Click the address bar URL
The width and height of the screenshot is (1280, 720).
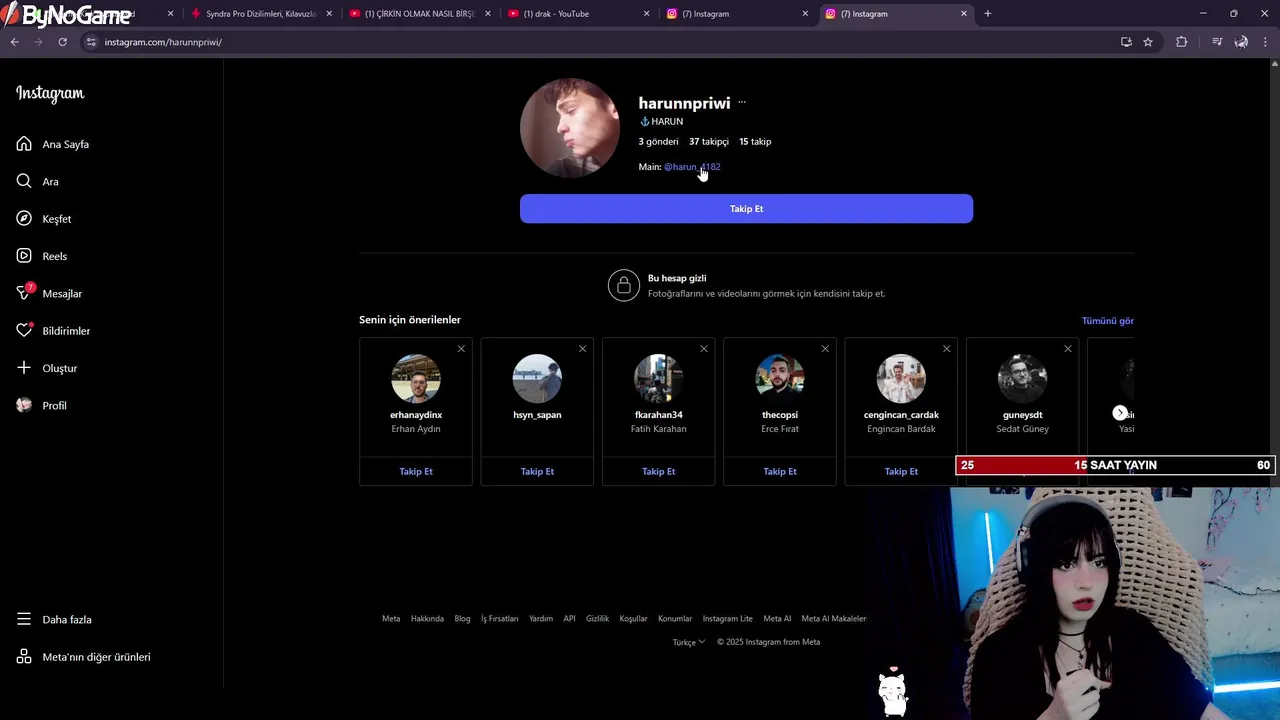click(163, 42)
